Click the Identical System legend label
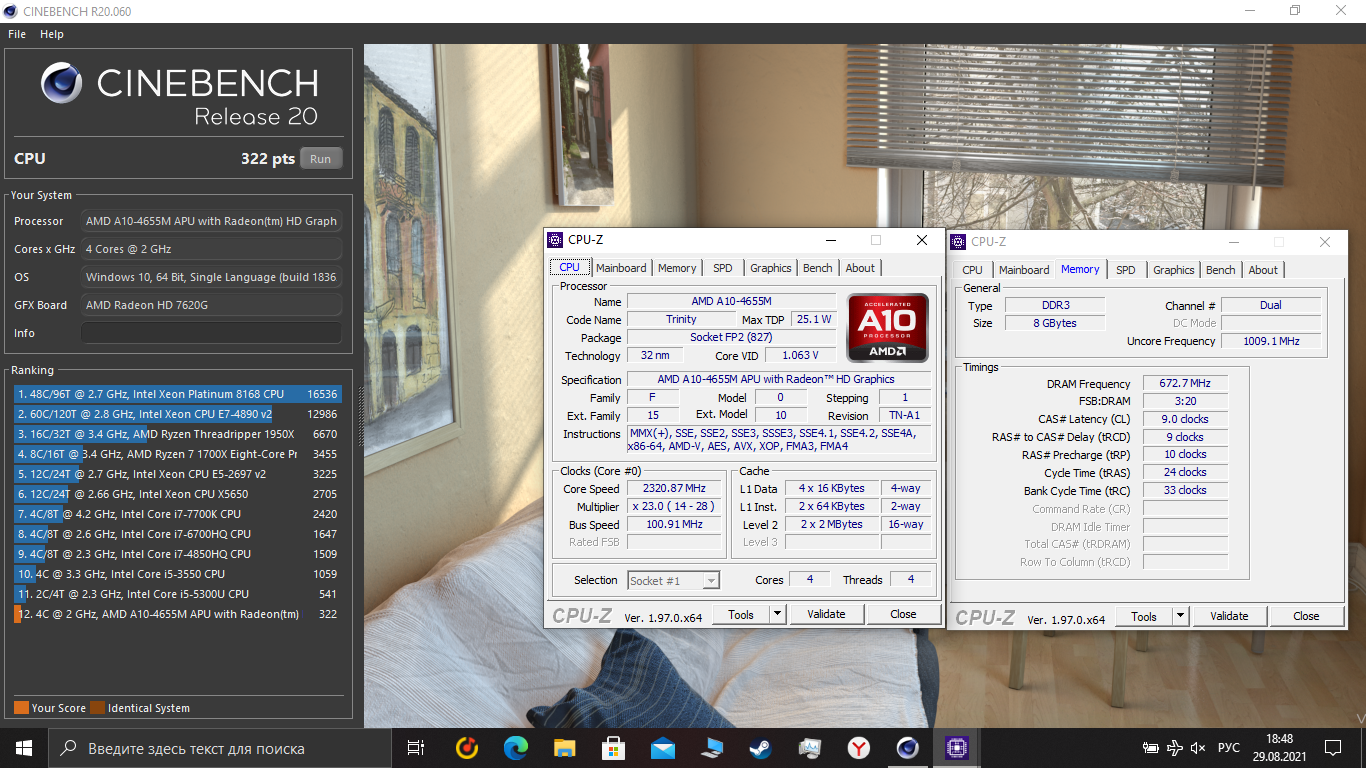 pos(149,708)
